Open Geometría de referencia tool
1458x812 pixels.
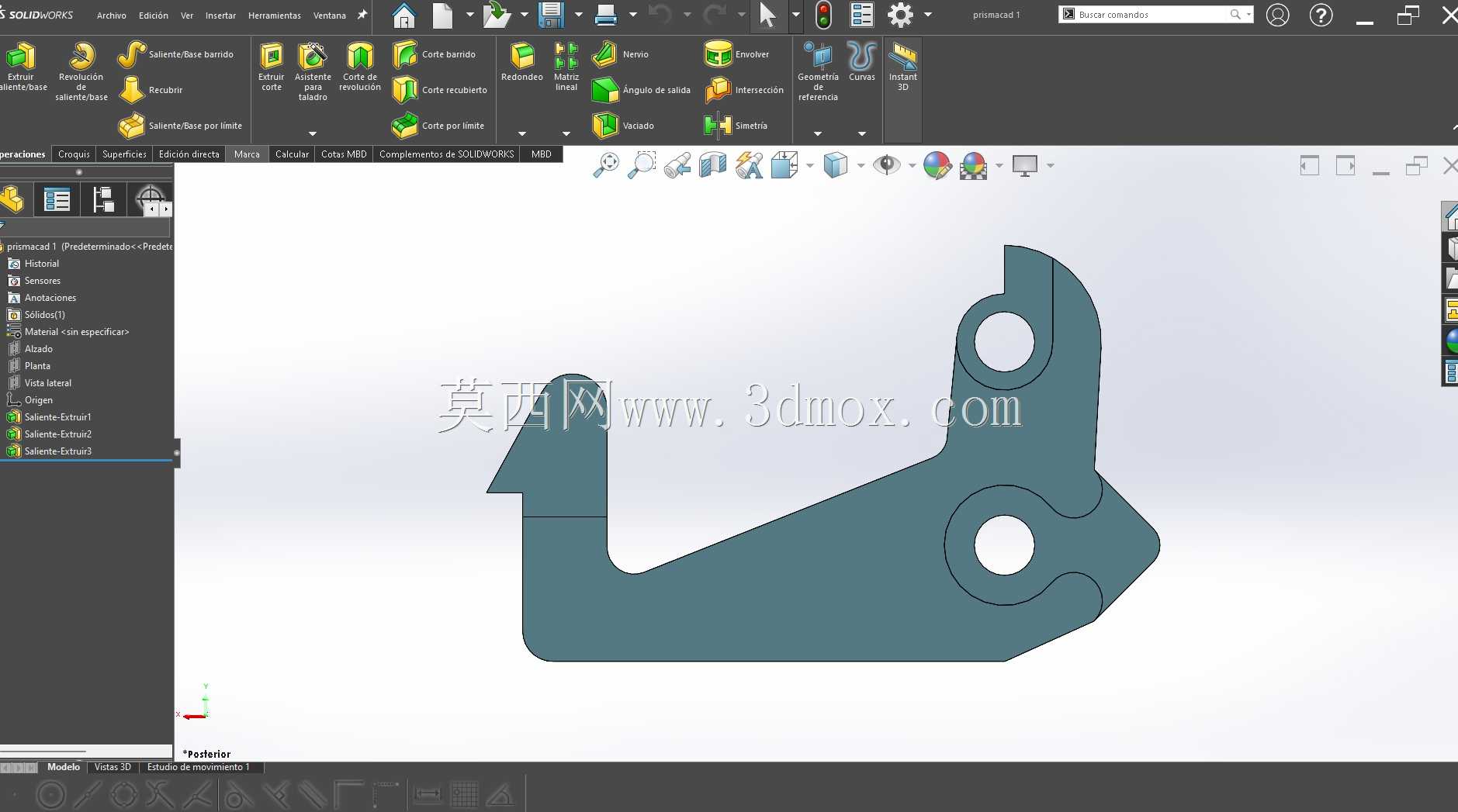point(818,71)
